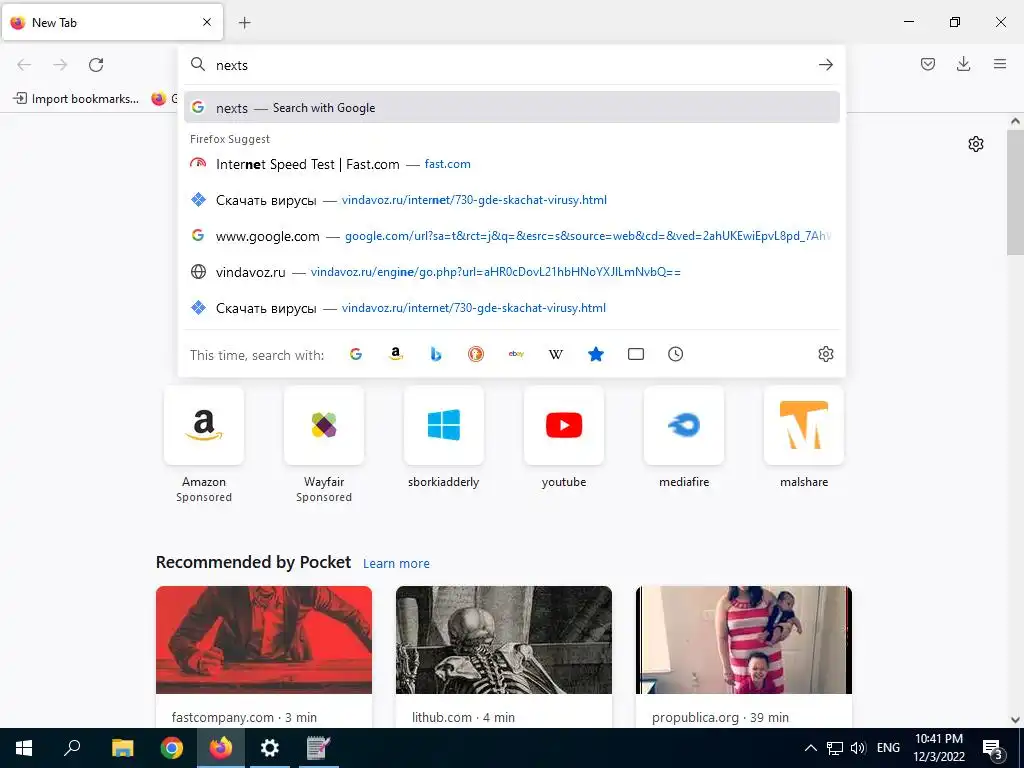Image resolution: width=1024 pixels, height=768 pixels.
Task: Launch Chrome from the taskbar
Action: [172, 748]
